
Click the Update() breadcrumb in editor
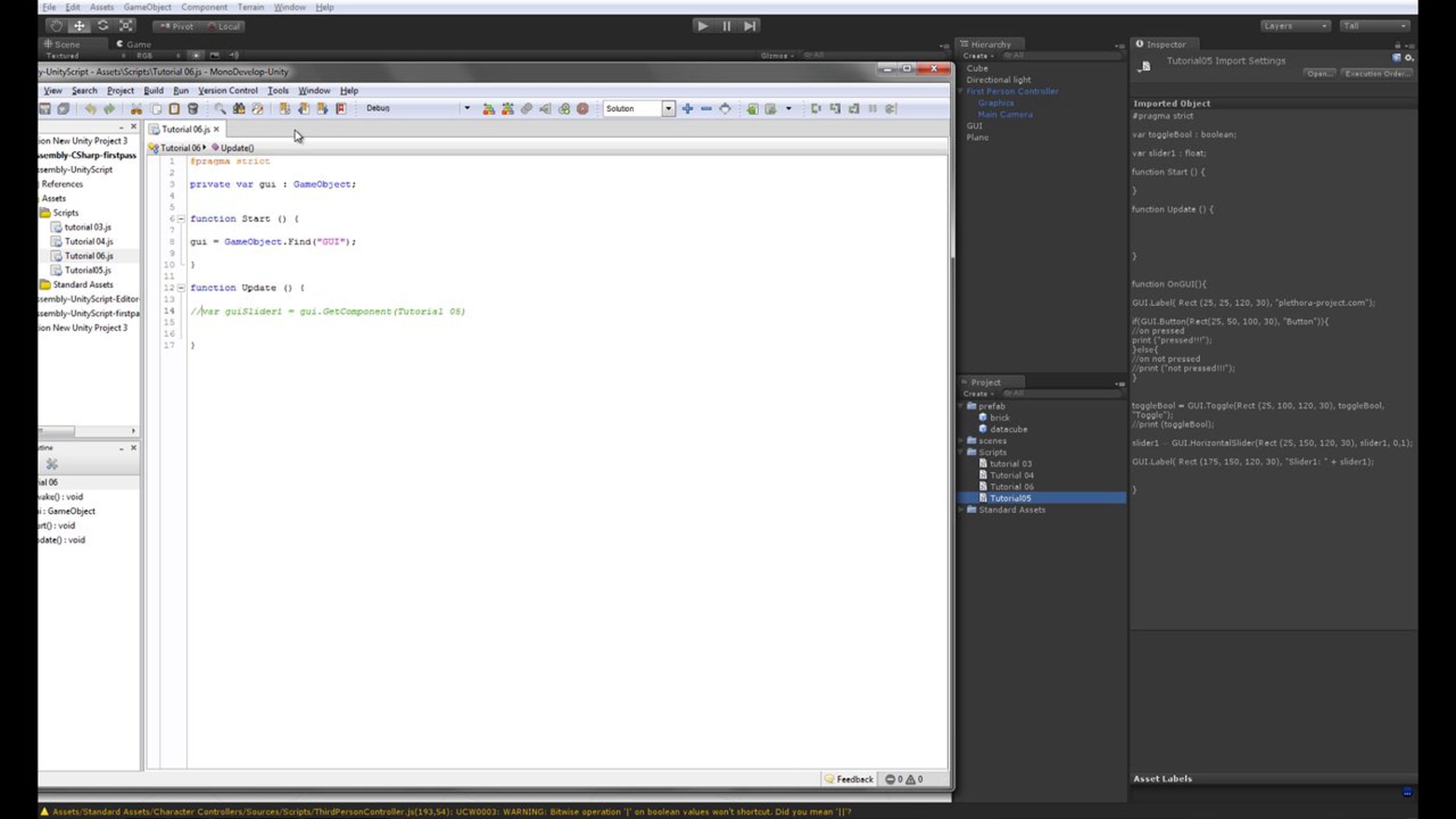click(x=233, y=147)
